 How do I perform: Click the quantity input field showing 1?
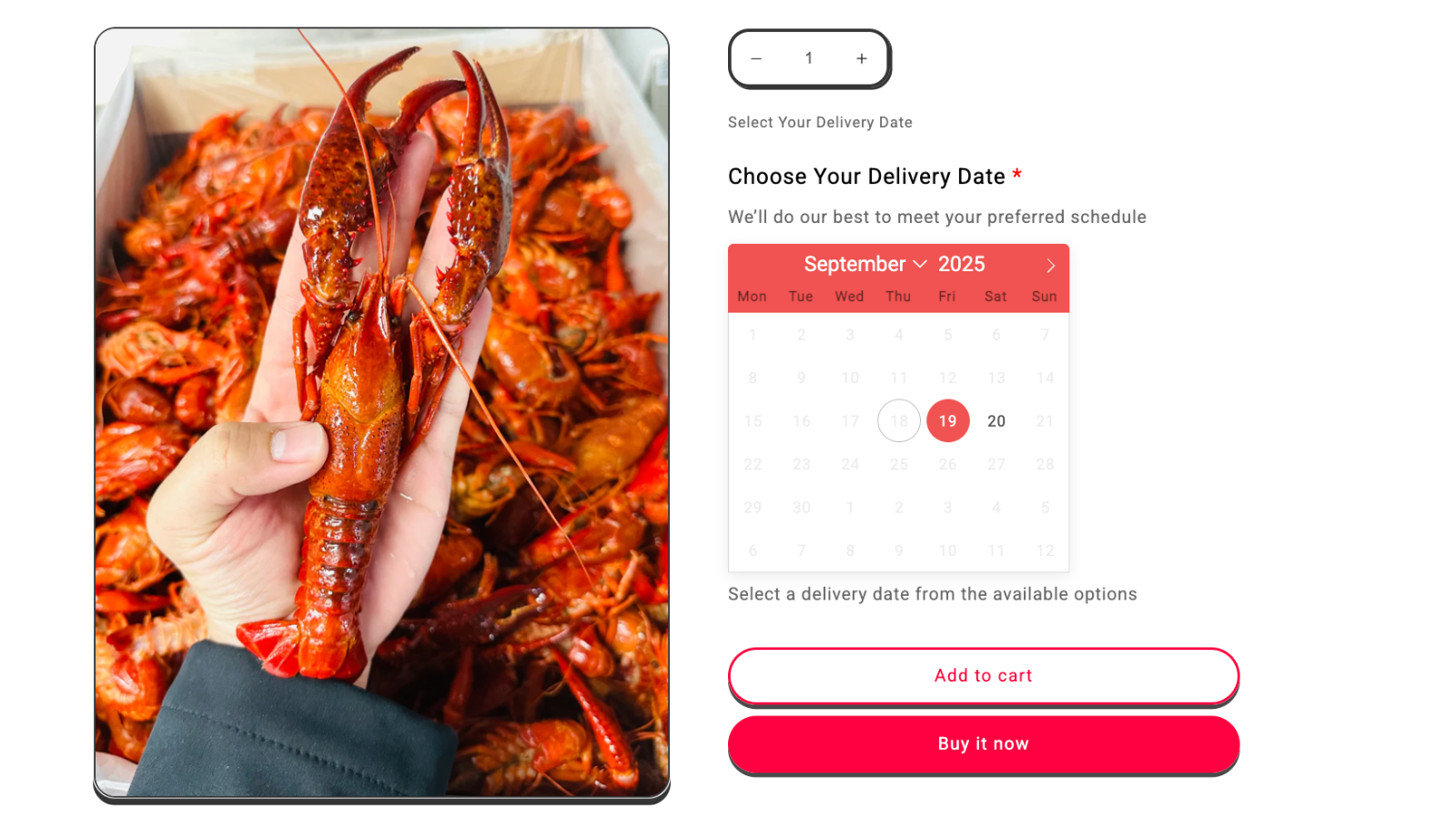pyautogui.click(x=809, y=58)
